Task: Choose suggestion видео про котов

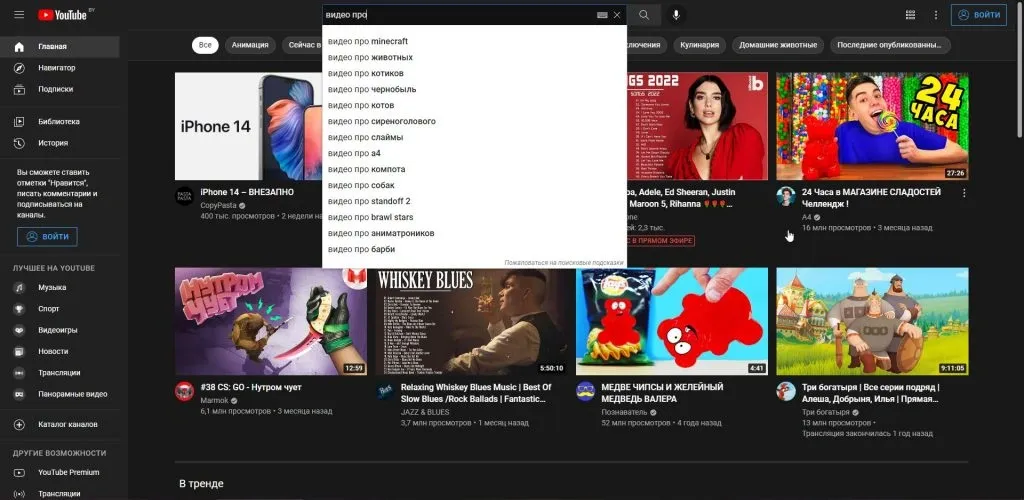Action: coord(474,106)
